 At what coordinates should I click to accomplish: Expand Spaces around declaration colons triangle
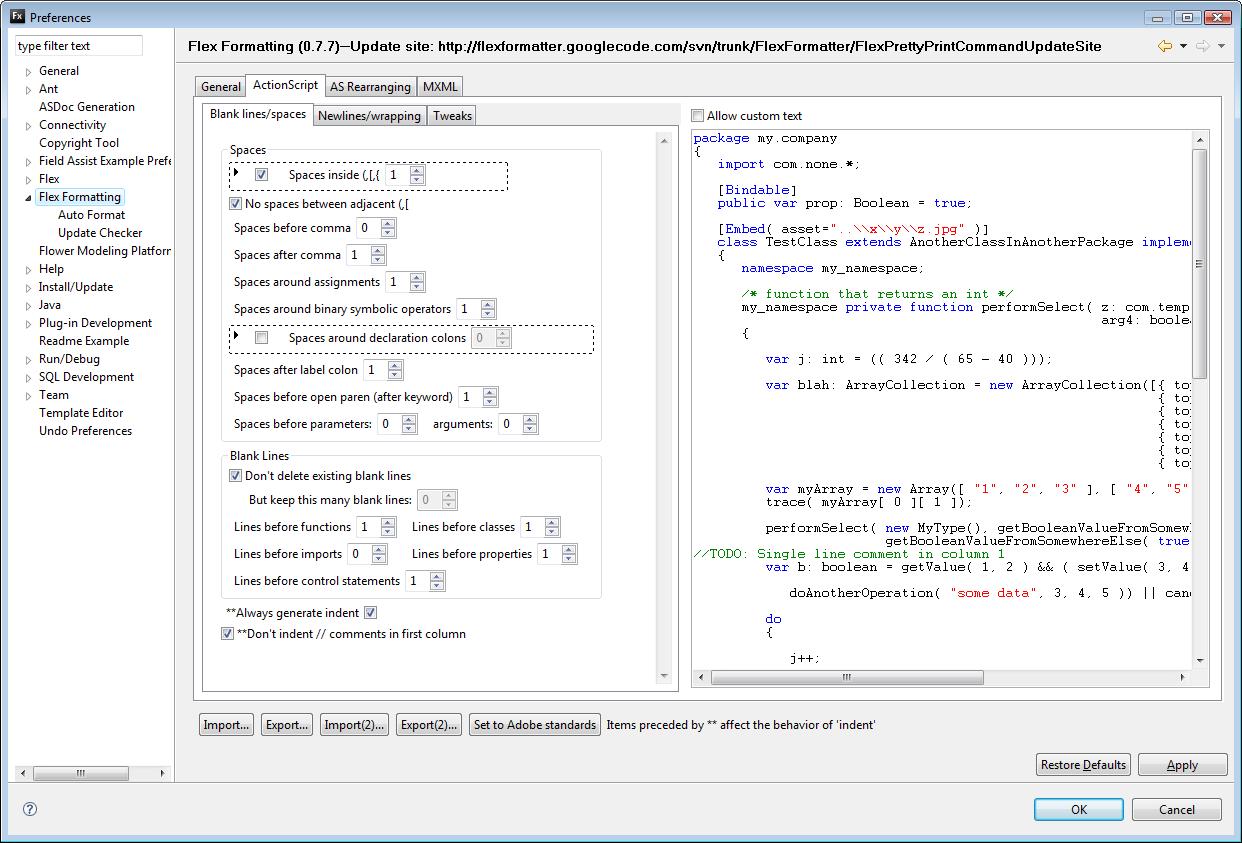[x=236, y=336]
